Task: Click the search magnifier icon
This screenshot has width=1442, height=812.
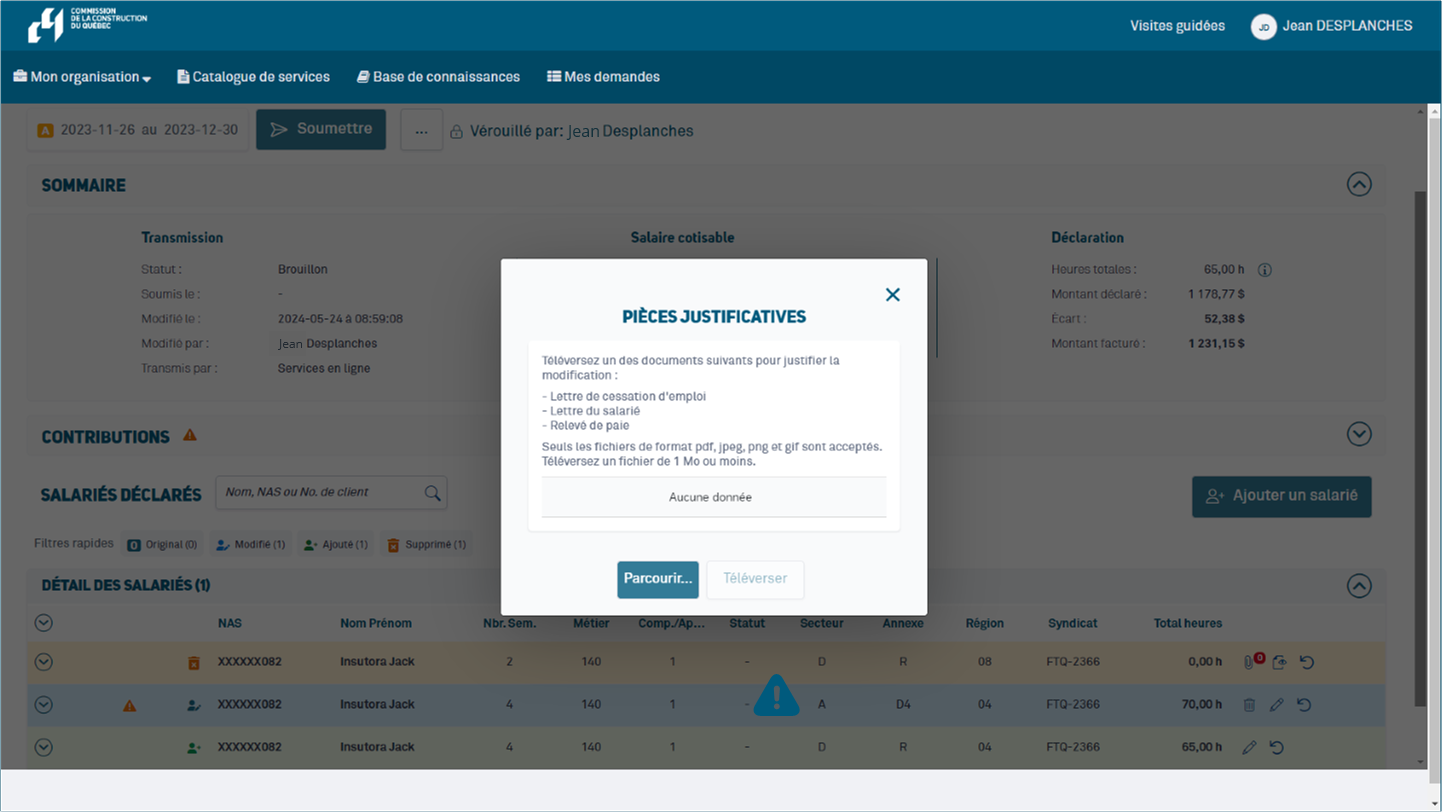Action: coord(432,492)
